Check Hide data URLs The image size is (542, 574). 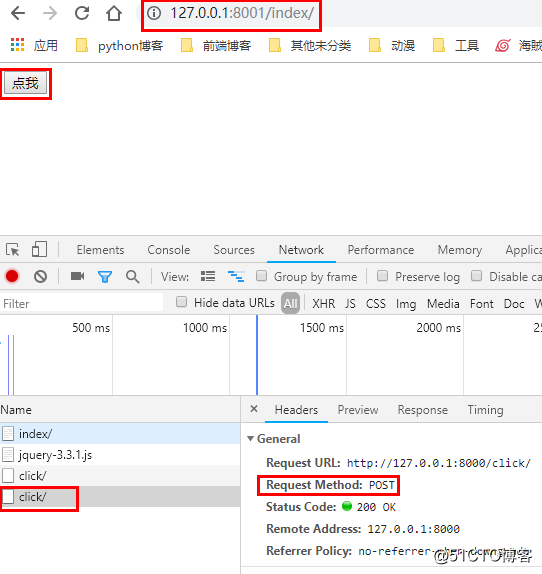tap(182, 302)
